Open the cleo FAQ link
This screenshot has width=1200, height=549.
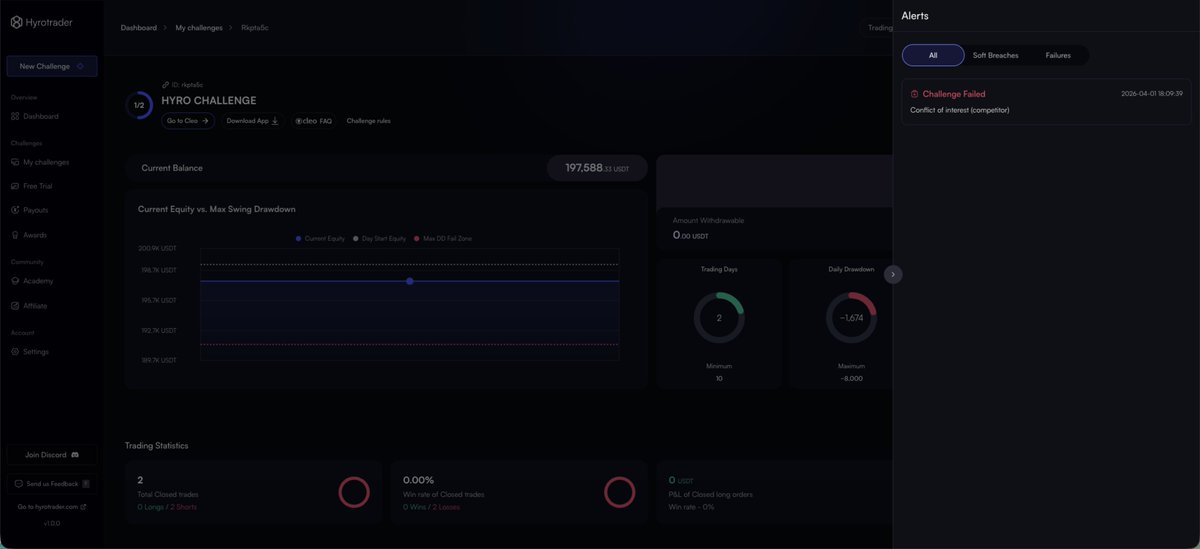[314, 121]
